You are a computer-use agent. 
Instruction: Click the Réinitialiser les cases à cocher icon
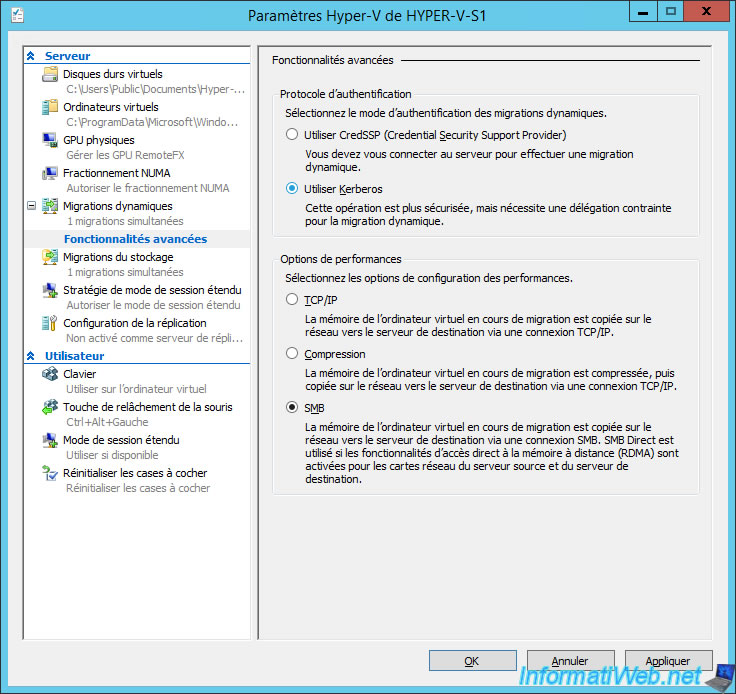(x=50, y=473)
